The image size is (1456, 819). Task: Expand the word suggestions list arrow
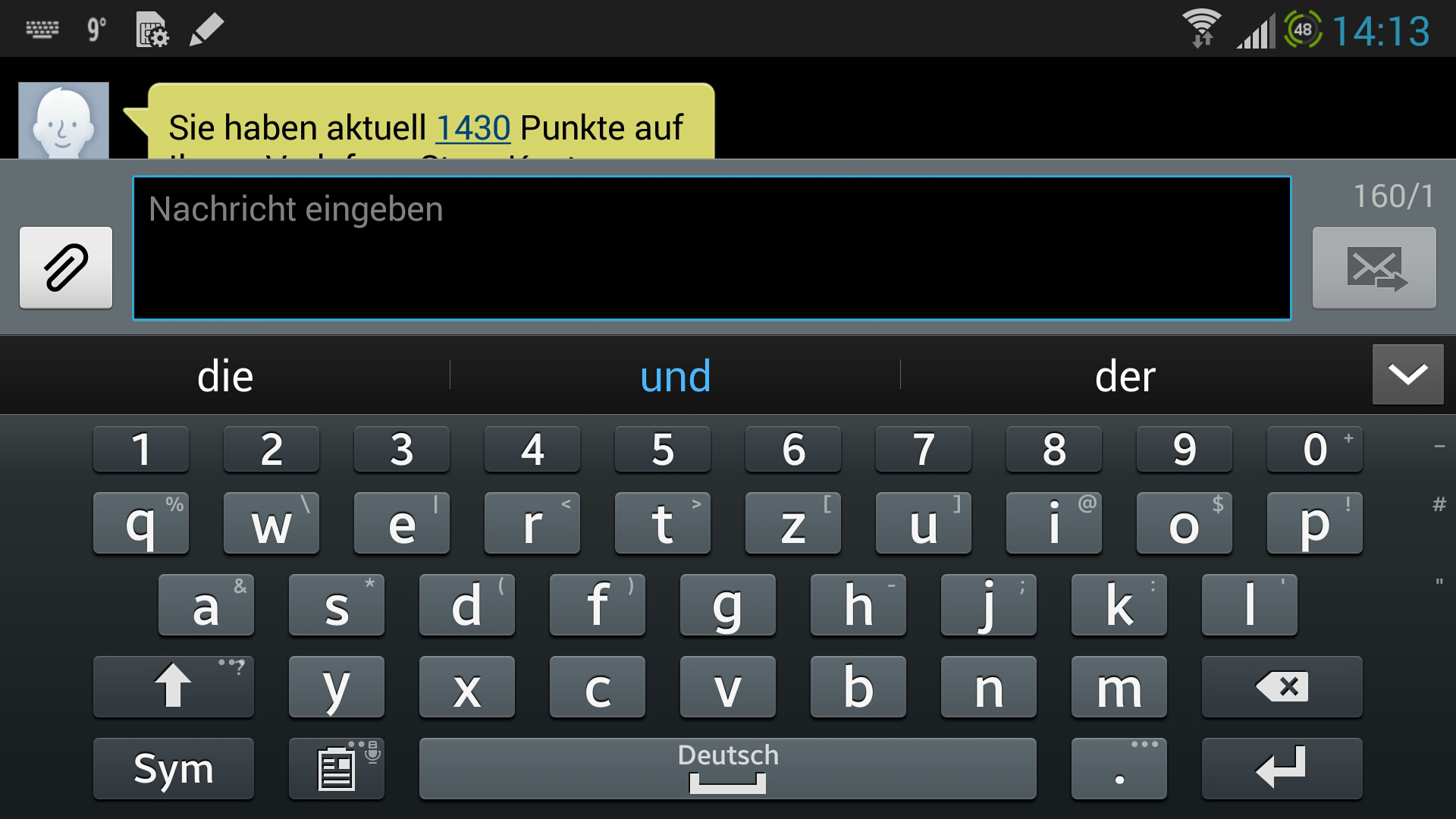(1407, 375)
